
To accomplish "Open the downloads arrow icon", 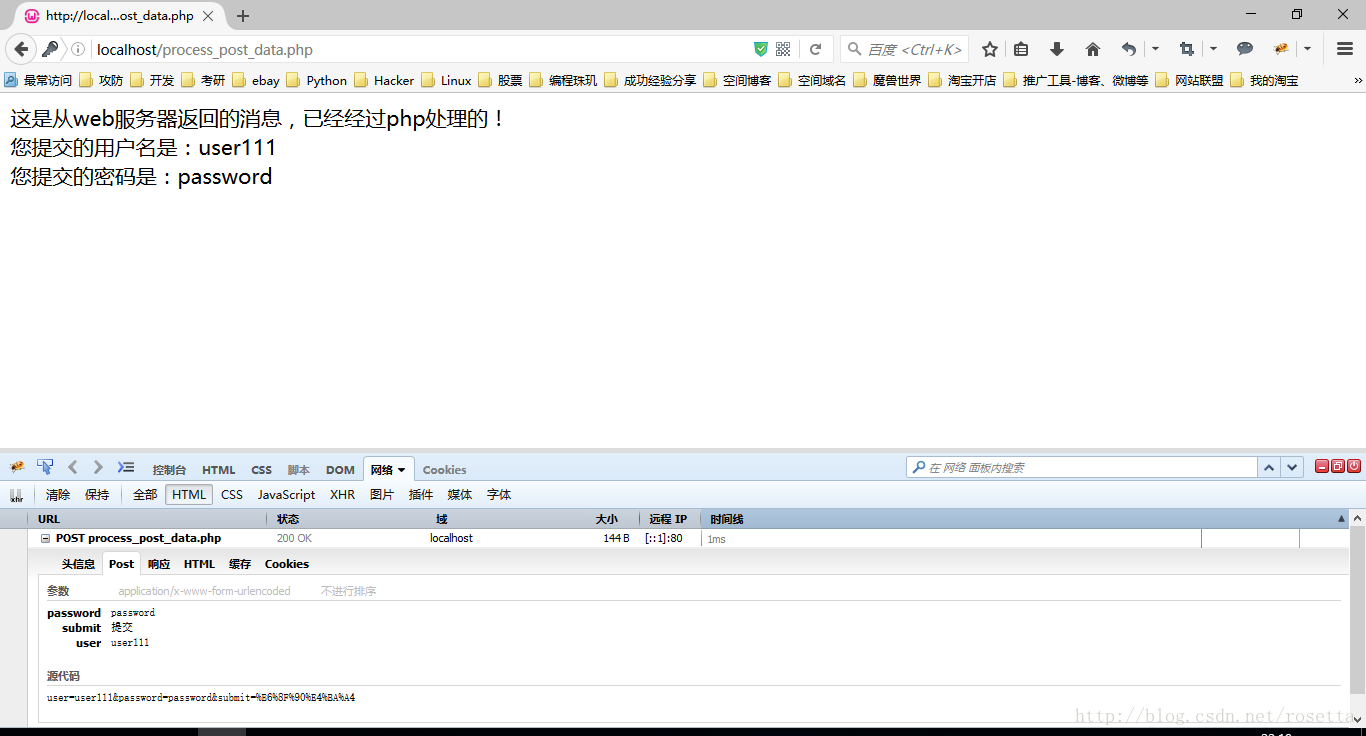I will (1056, 49).
